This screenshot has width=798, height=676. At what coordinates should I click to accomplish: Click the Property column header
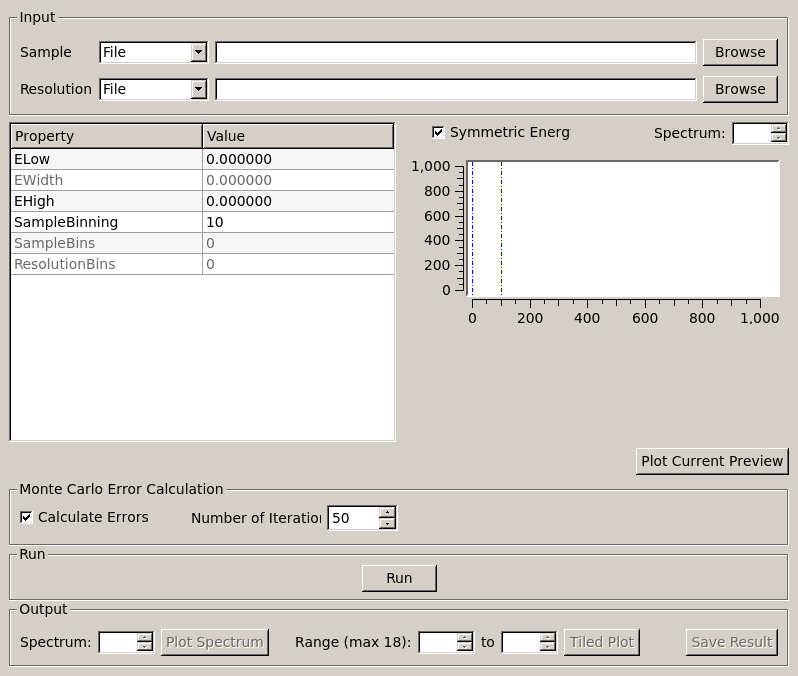click(106, 136)
